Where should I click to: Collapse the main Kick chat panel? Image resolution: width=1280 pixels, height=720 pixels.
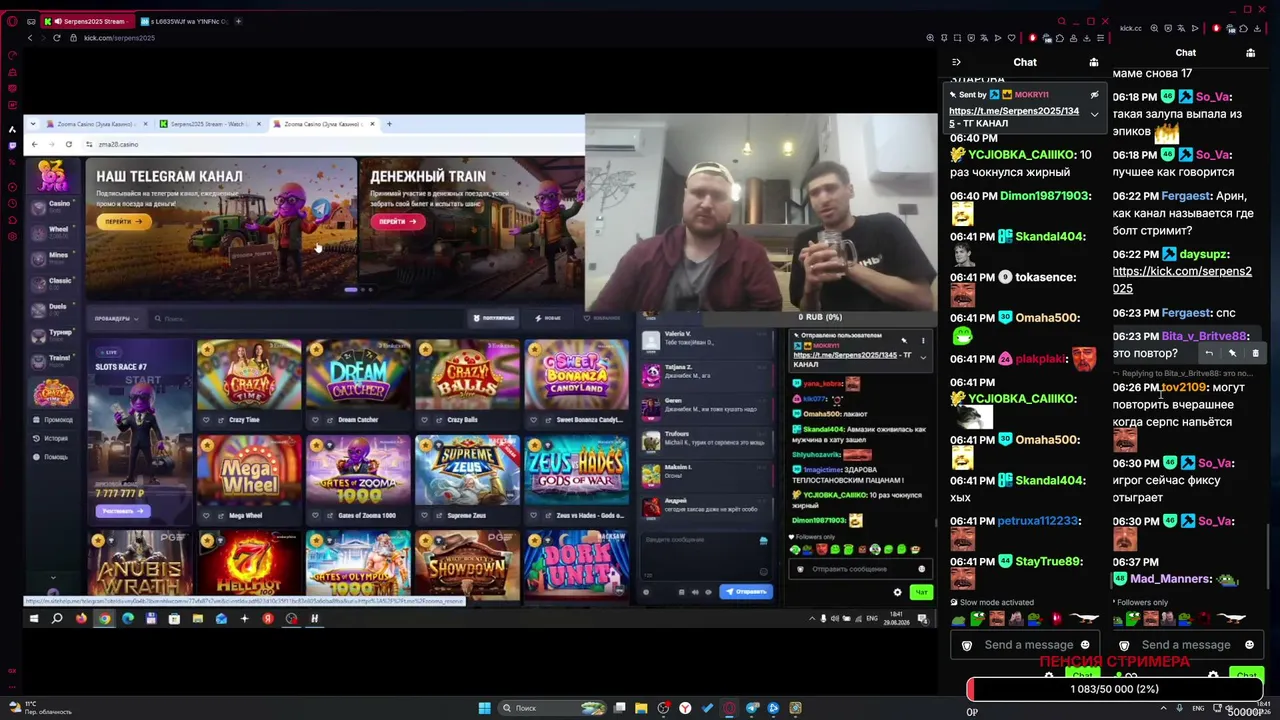click(x=956, y=62)
